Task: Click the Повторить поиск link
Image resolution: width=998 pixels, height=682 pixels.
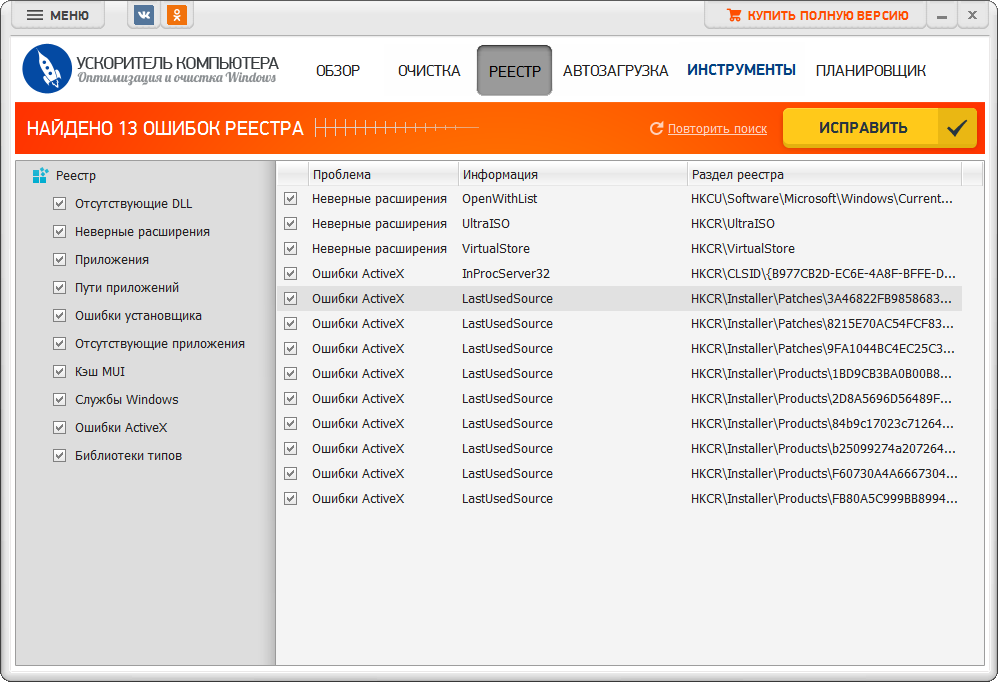Action: click(x=717, y=129)
